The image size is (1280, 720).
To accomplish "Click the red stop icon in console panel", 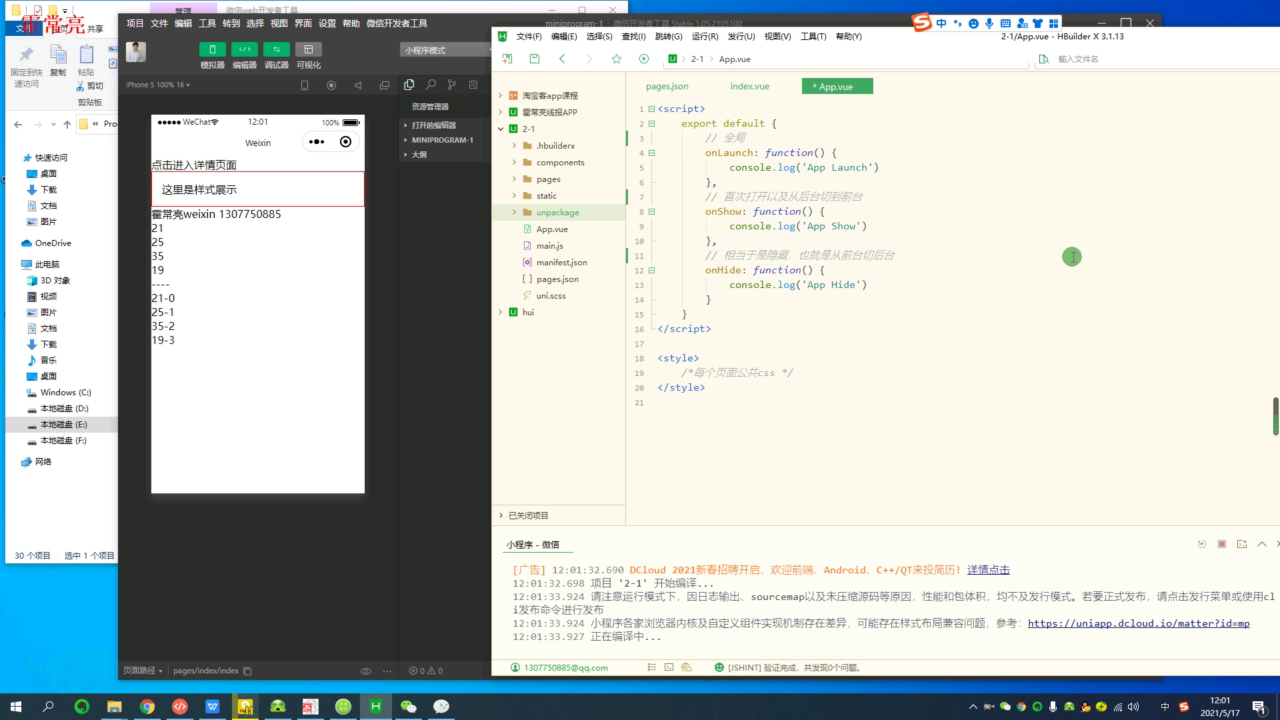I will coord(1221,544).
